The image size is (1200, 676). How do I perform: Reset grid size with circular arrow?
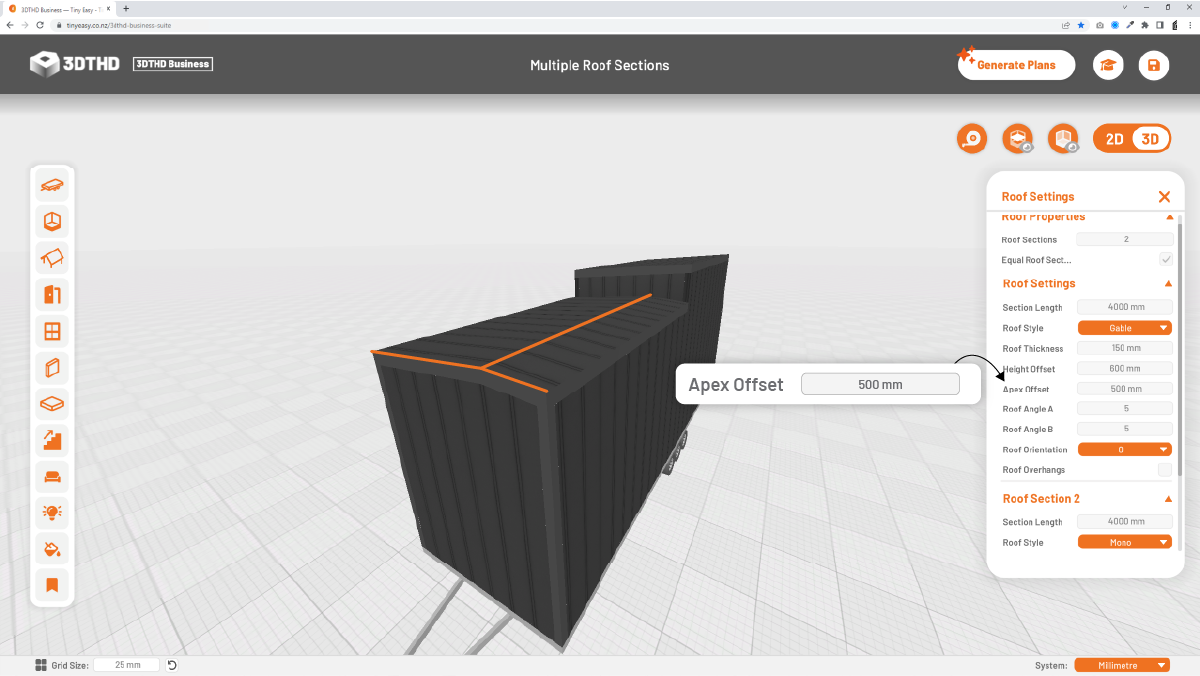[172, 665]
